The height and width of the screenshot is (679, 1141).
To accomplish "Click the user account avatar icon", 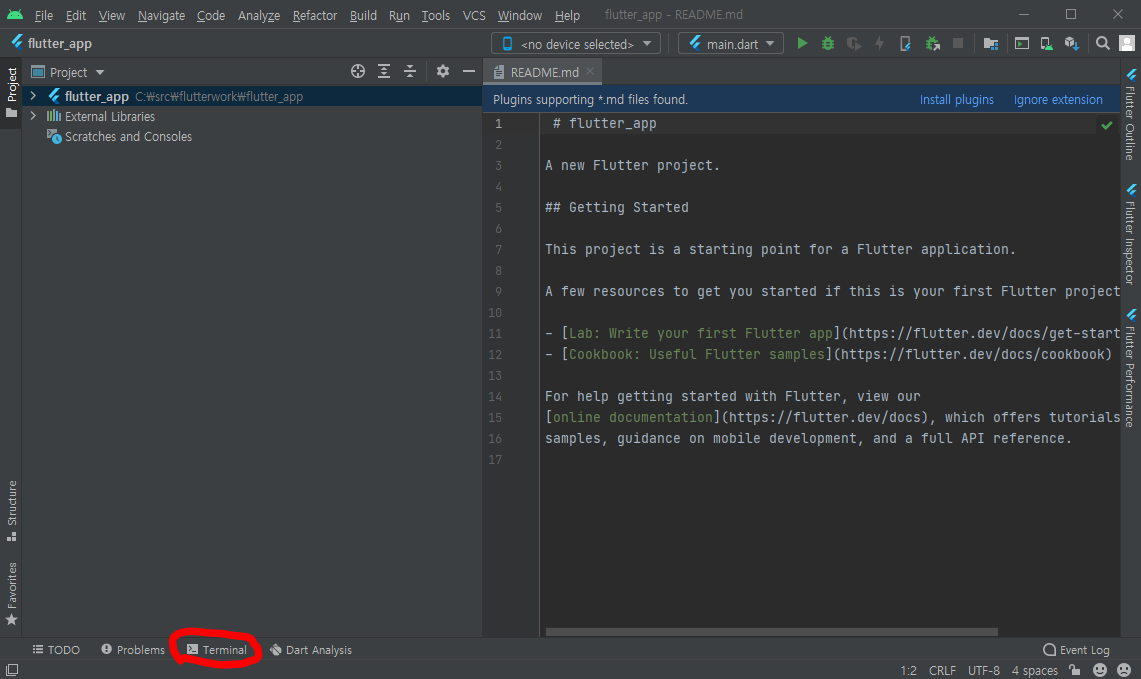I will [1126, 44].
